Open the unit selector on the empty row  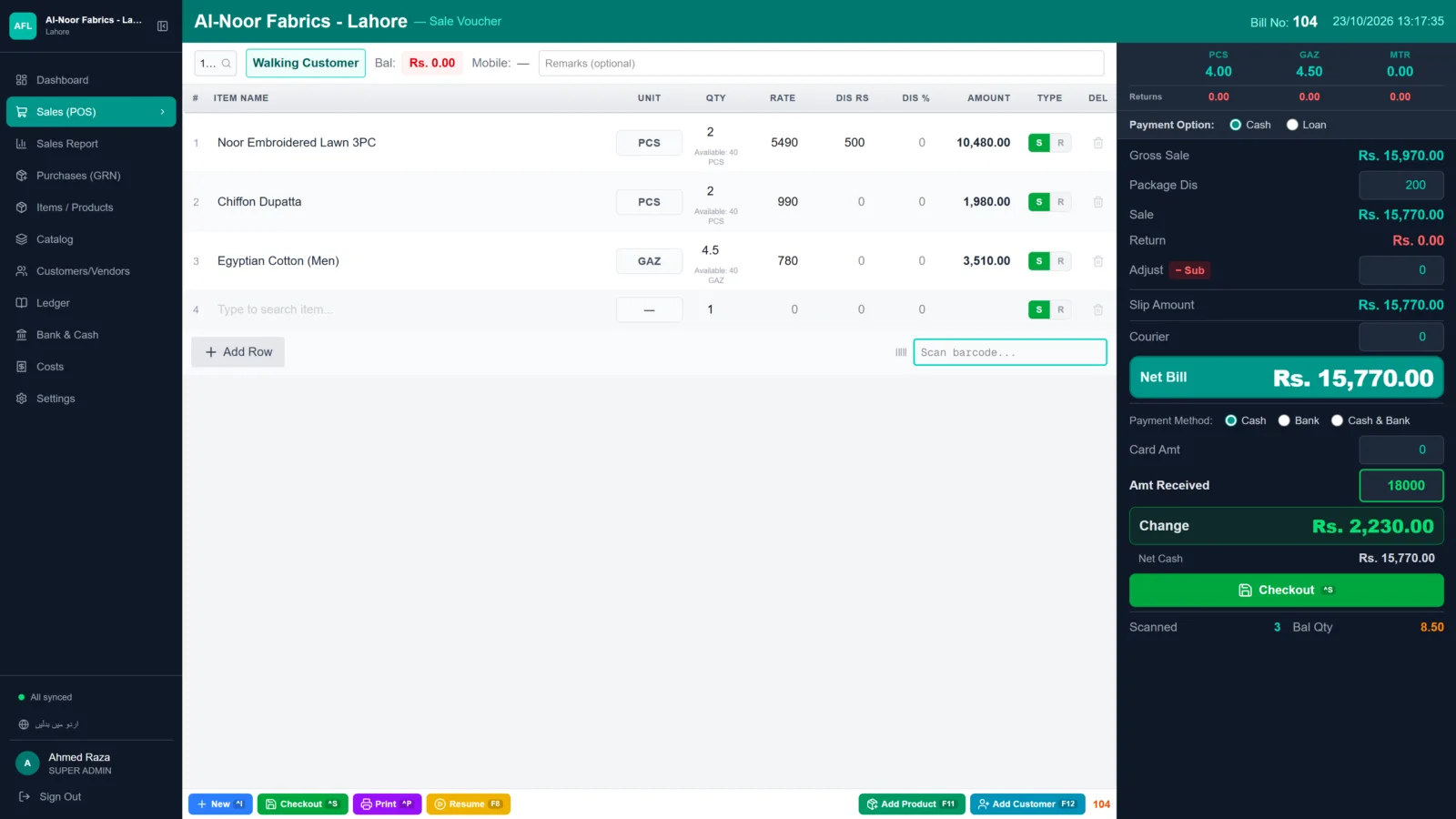[649, 310]
